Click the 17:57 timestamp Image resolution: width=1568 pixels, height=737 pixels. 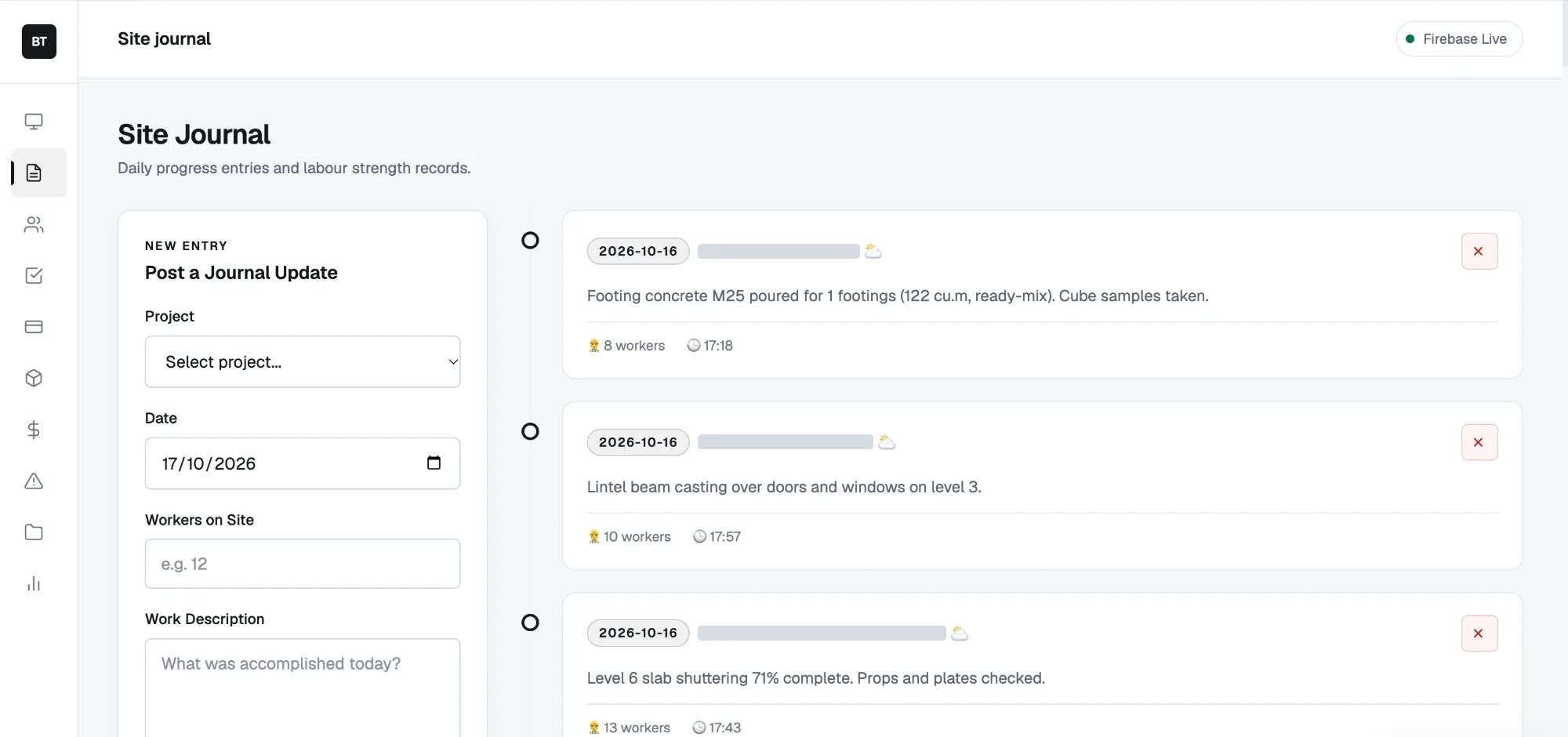tap(717, 537)
